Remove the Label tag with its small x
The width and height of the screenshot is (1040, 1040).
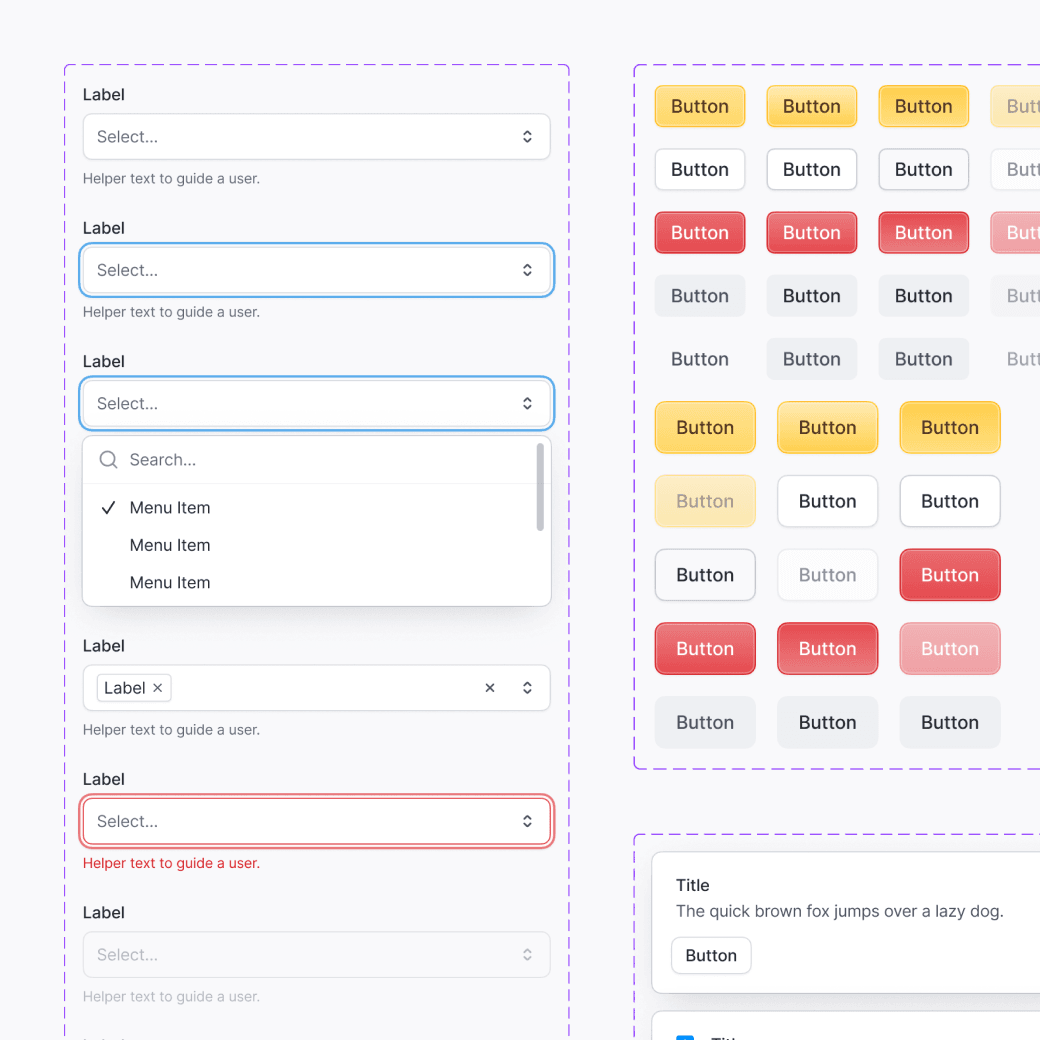click(x=158, y=688)
